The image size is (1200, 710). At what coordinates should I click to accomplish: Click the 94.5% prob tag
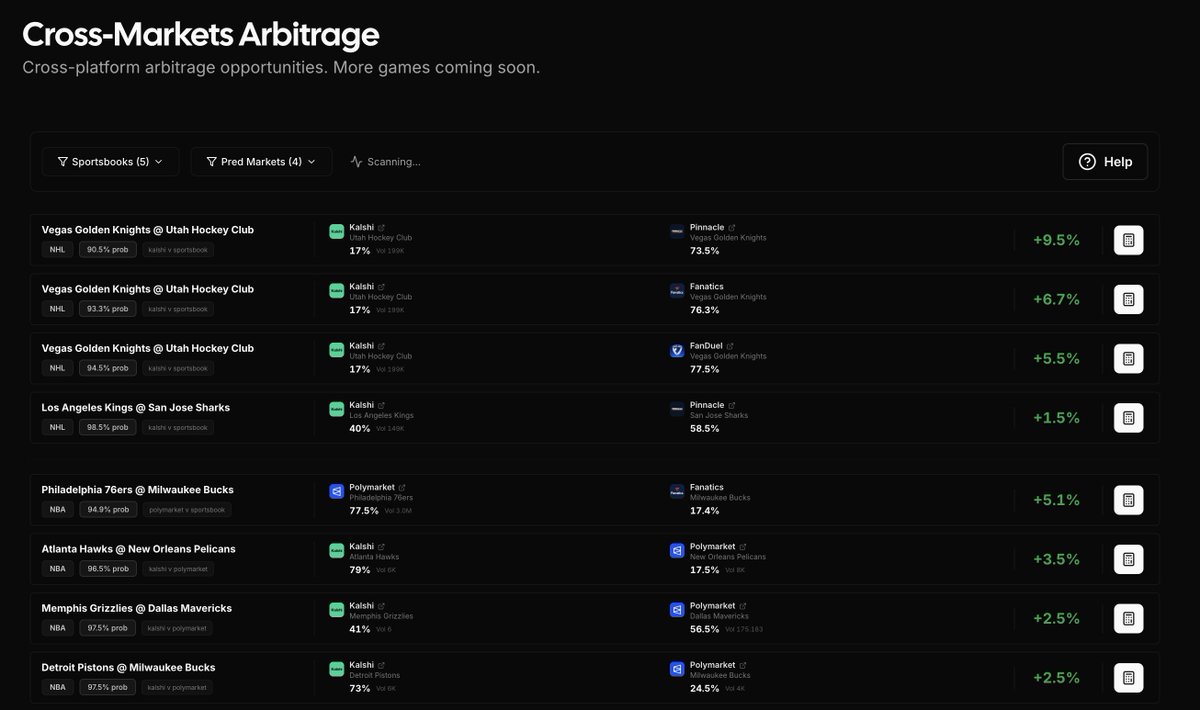108,368
